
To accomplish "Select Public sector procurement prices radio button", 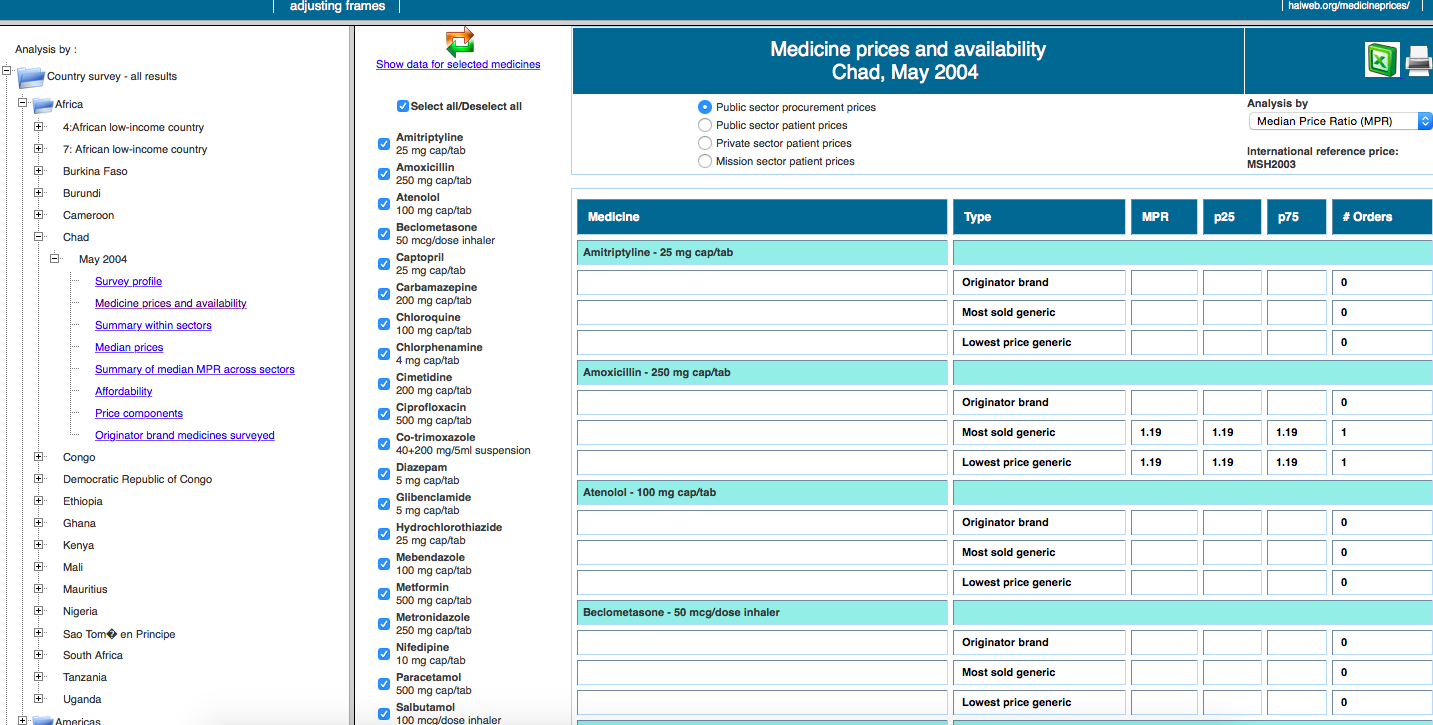I will 705,107.
